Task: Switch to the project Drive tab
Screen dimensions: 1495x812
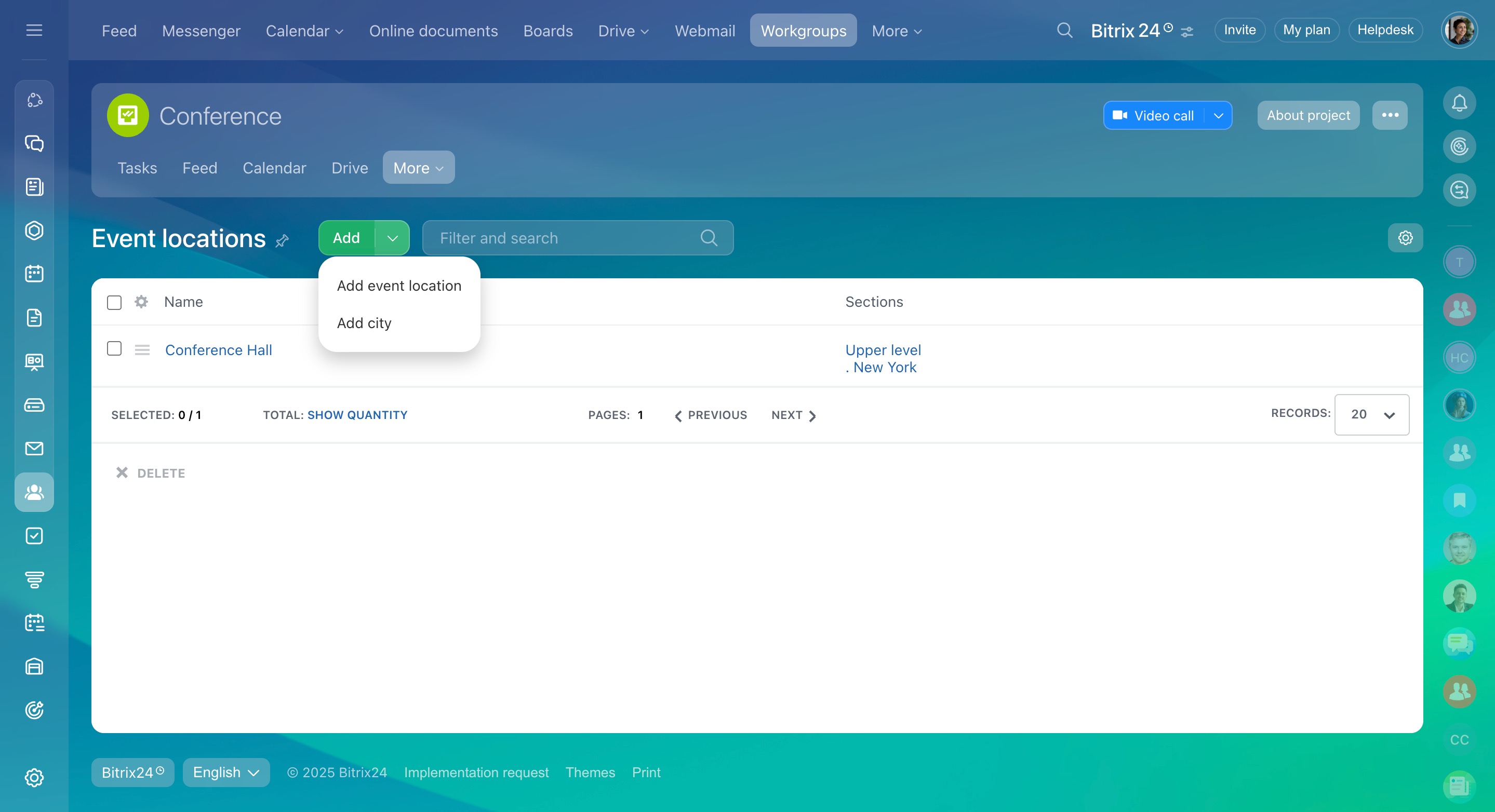Action: click(x=350, y=168)
